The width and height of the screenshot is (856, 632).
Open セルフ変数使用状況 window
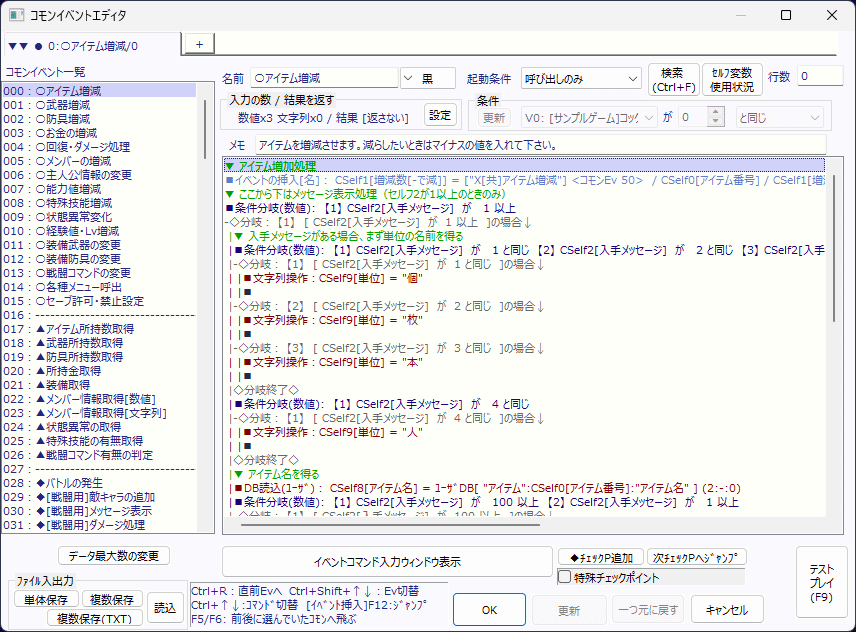pos(732,79)
